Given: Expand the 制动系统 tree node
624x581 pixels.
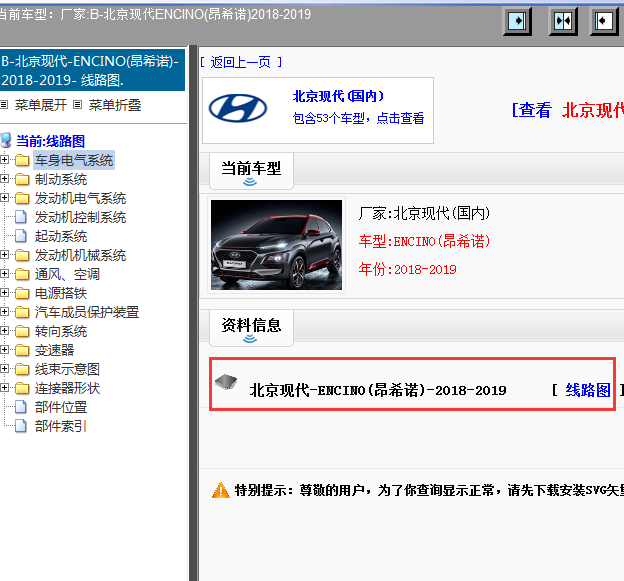Looking at the screenshot, I should 4,179.
